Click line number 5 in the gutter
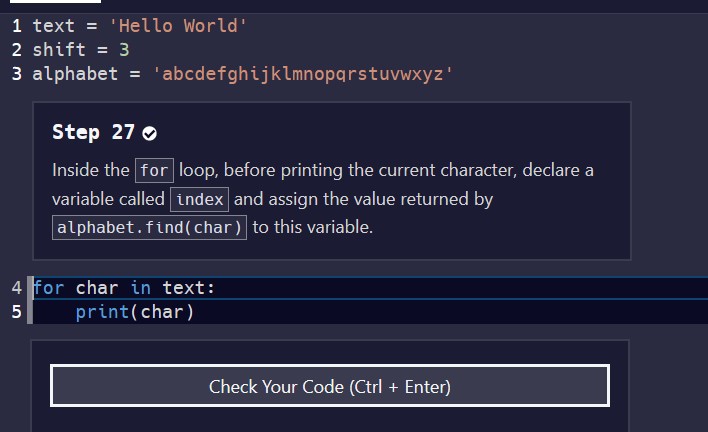 (x=17, y=312)
